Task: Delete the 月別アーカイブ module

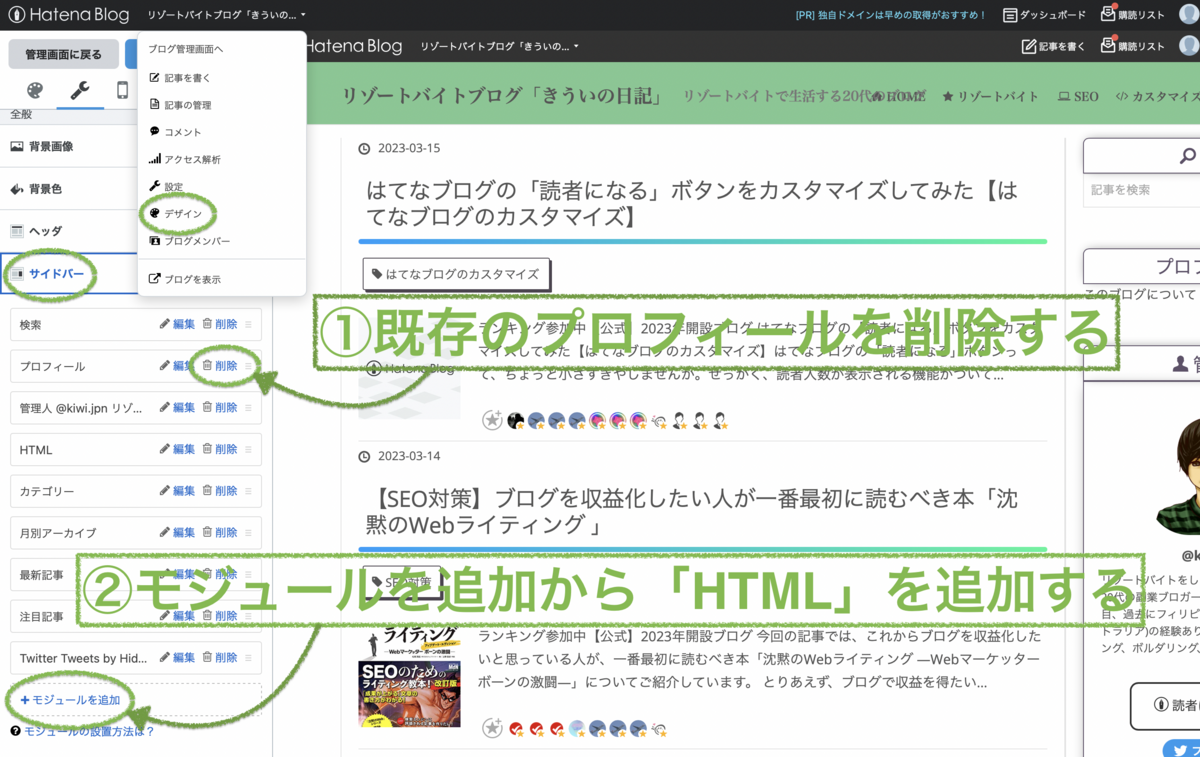Action: tap(220, 532)
